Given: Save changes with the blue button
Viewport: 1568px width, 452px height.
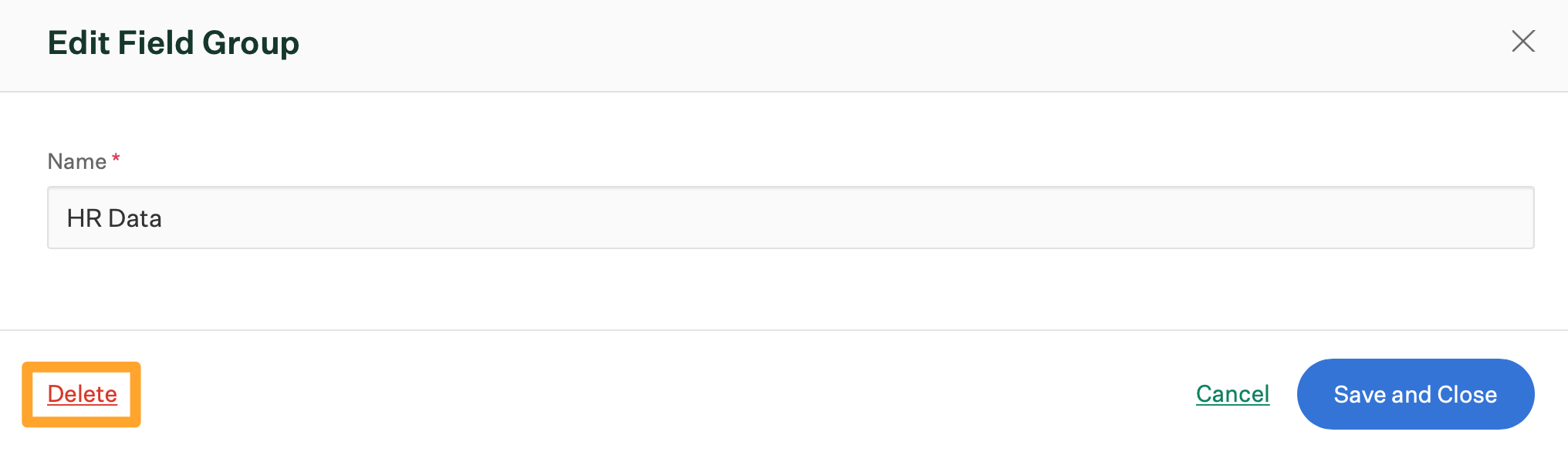Looking at the screenshot, I should 1415,394.
